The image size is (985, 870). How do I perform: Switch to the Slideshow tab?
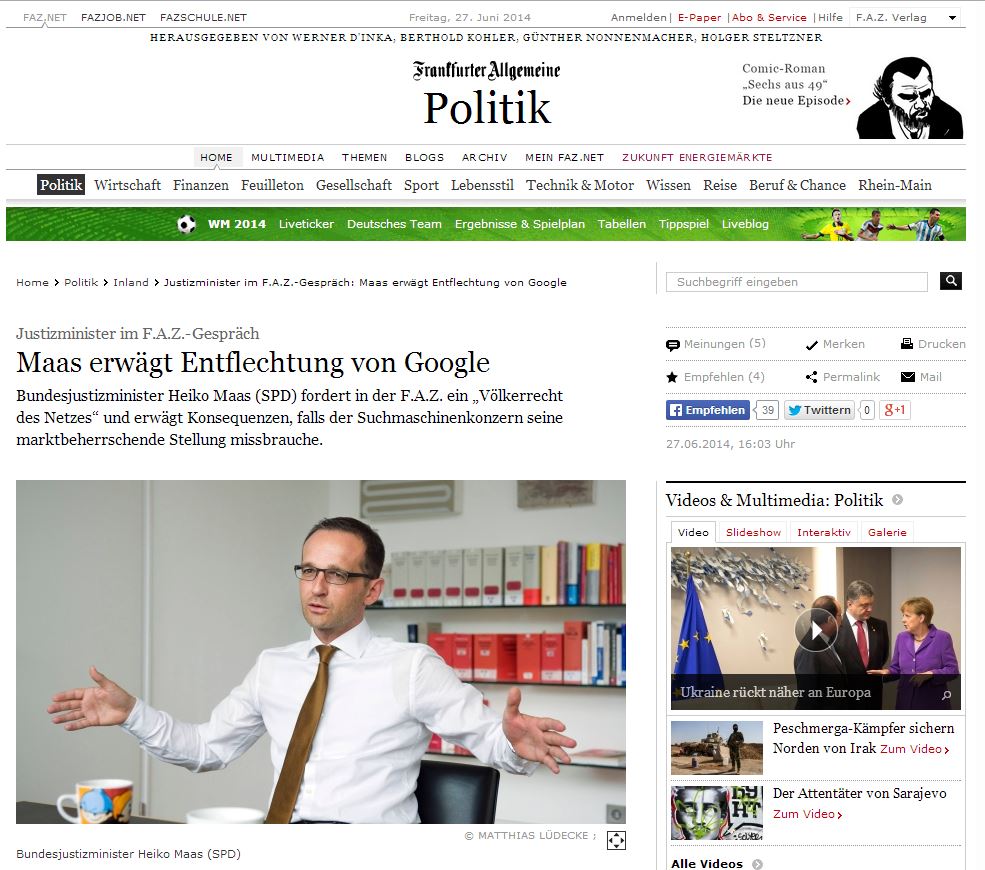753,532
